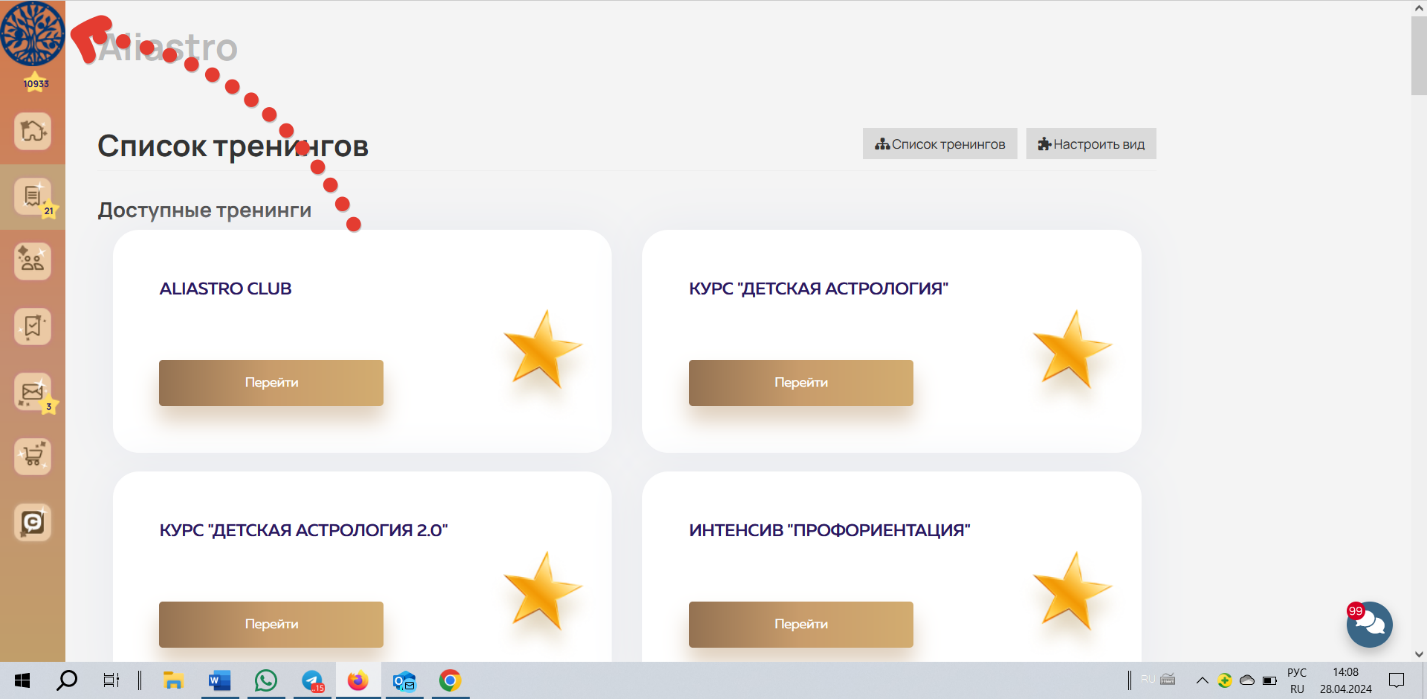
Task: Open the shopping cart sidebar icon
Action: tap(32, 456)
